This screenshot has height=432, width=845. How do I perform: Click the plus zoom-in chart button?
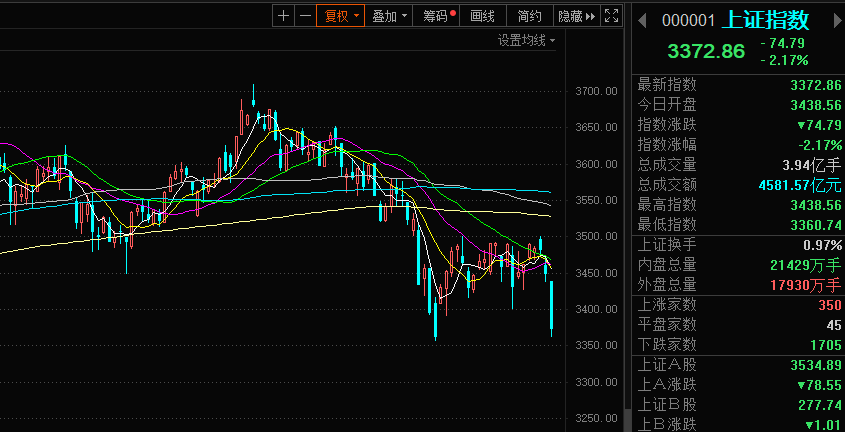[284, 15]
